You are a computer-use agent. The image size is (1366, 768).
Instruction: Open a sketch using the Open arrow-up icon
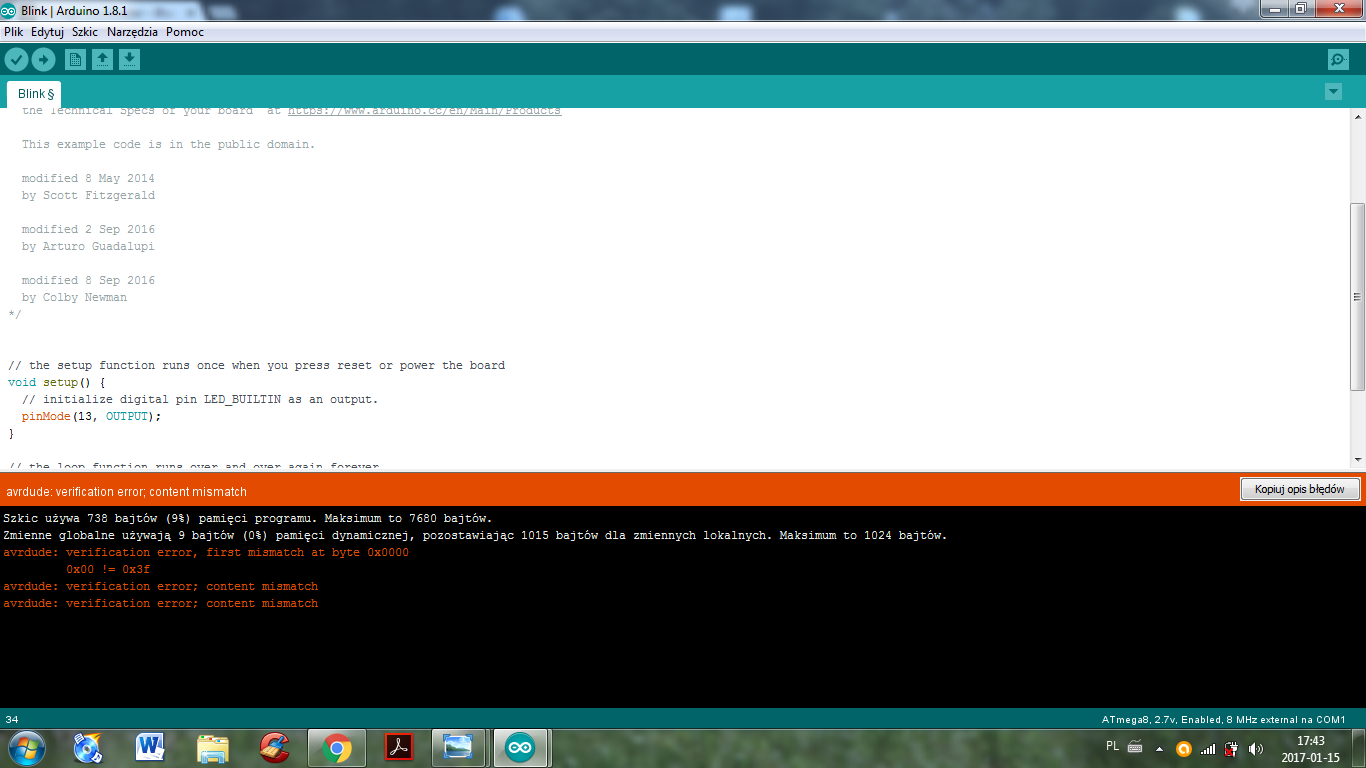[102, 60]
